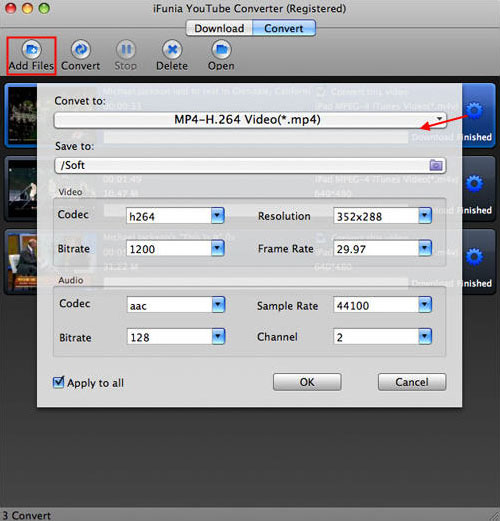Expand the Sample Rate 44100 dropdown
This screenshot has height=521, width=500.
pos(425,305)
